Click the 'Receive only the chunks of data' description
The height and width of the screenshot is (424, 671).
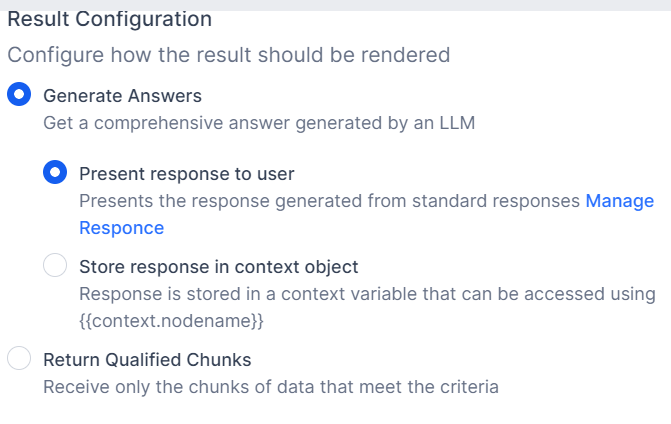coord(270,386)
